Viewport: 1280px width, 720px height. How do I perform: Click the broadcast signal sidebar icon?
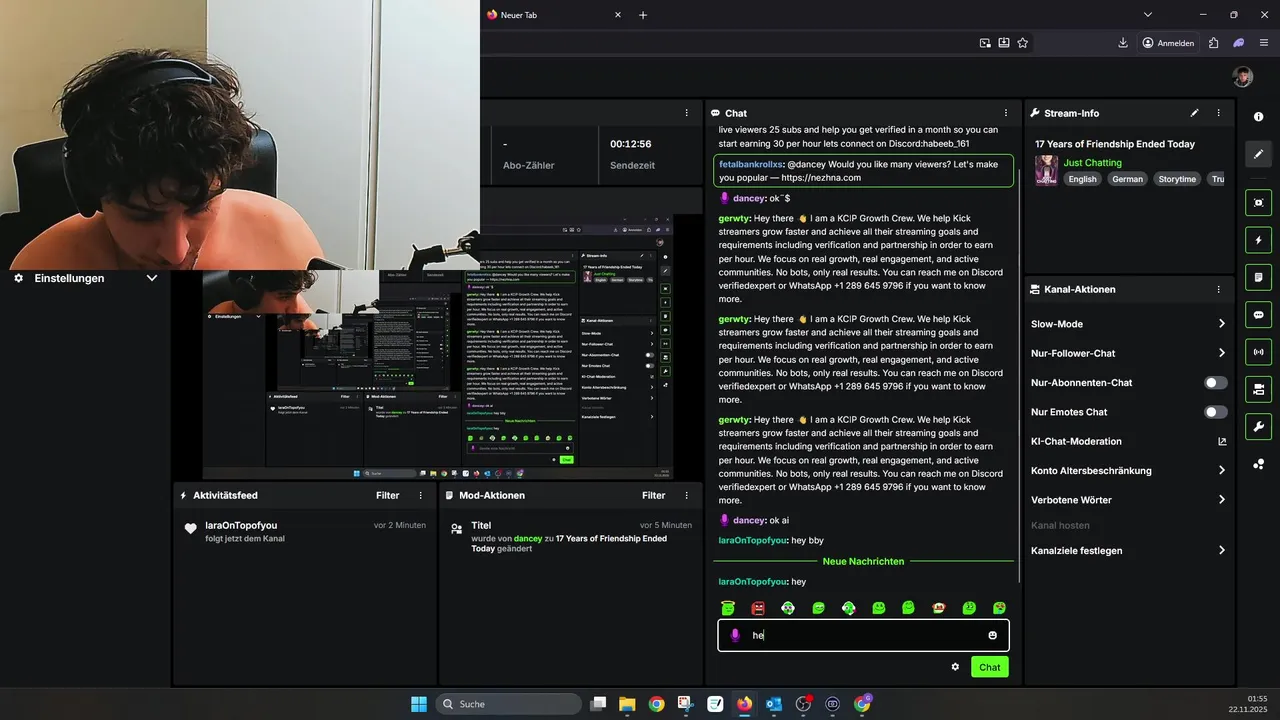point(1258,351)
